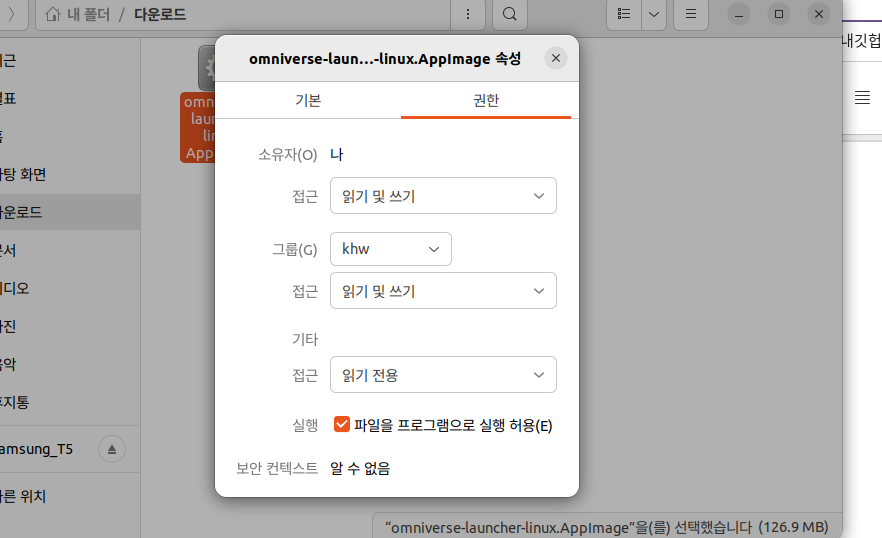Image resolution: width=882 pixels, height=538 pixels.
Task: Maximize the file manager window
Action: tap(779, 14)
